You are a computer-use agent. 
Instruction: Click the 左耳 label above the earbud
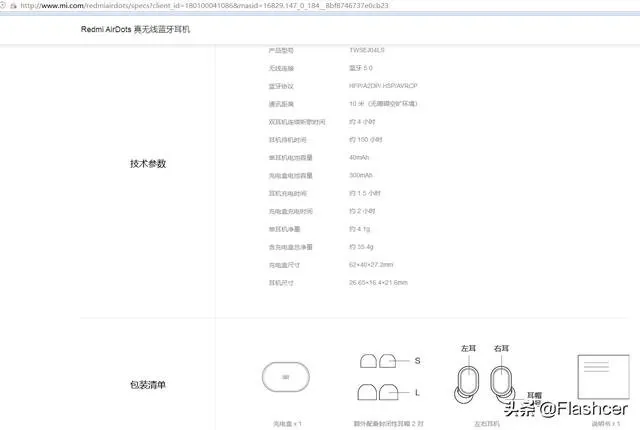point(468,348)
